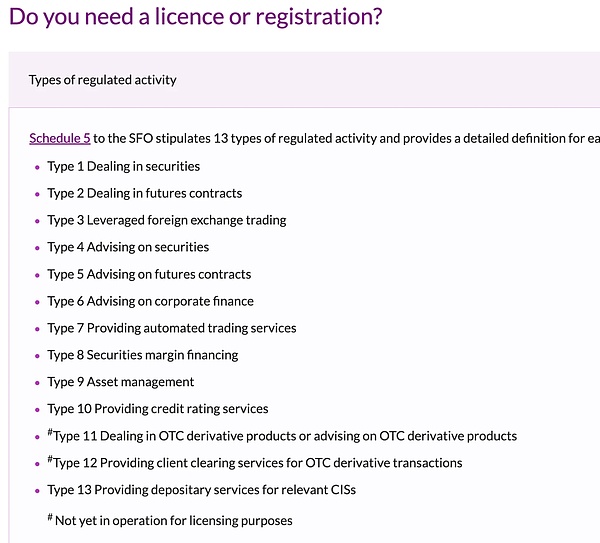Viewport: 600px width, 543px height.
Task: Click Type 10 Providing credit rating services
Action: point(157,409)
